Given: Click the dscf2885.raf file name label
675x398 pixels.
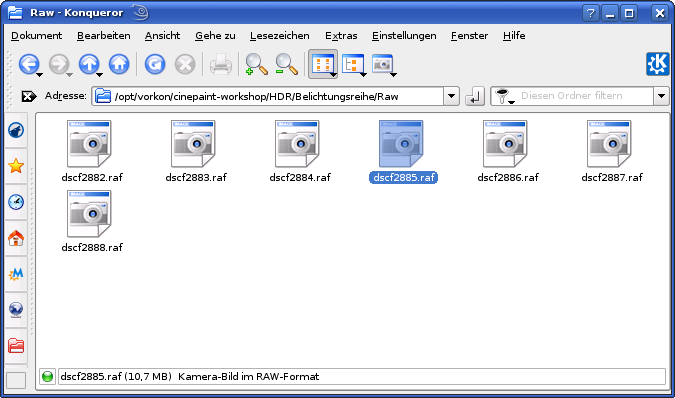Looking at the screenshot, I should pyautogui.click(x=403, y=177).
